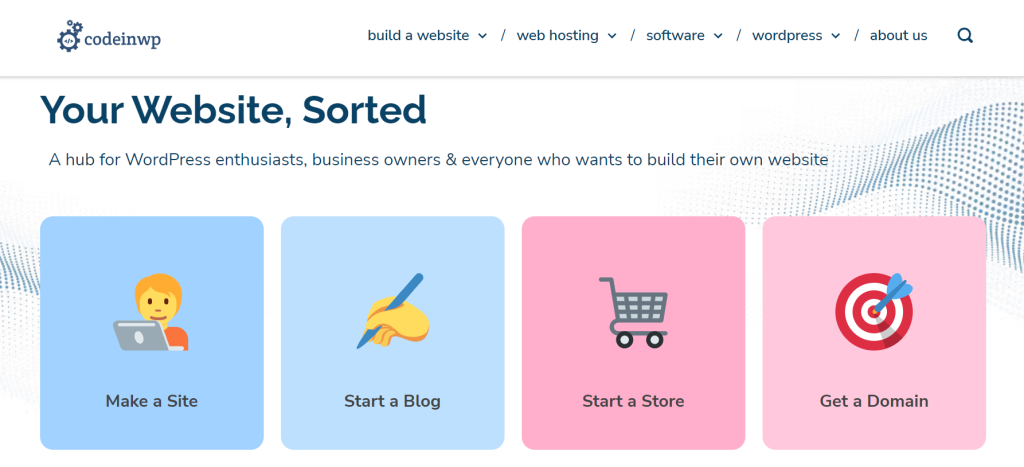Click the dartboard target icon
Image resolution: width=1024 pixels, height=467 pixels.
click(x=874, y=312)
